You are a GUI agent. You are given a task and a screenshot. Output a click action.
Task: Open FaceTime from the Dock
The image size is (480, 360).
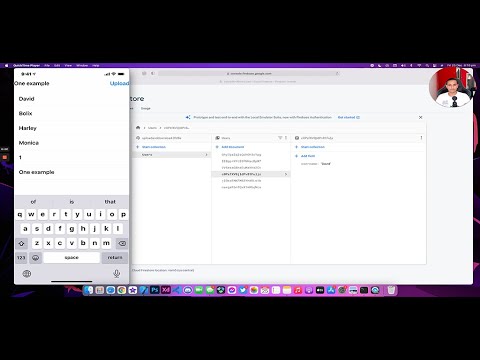click(x=199, y=290)
